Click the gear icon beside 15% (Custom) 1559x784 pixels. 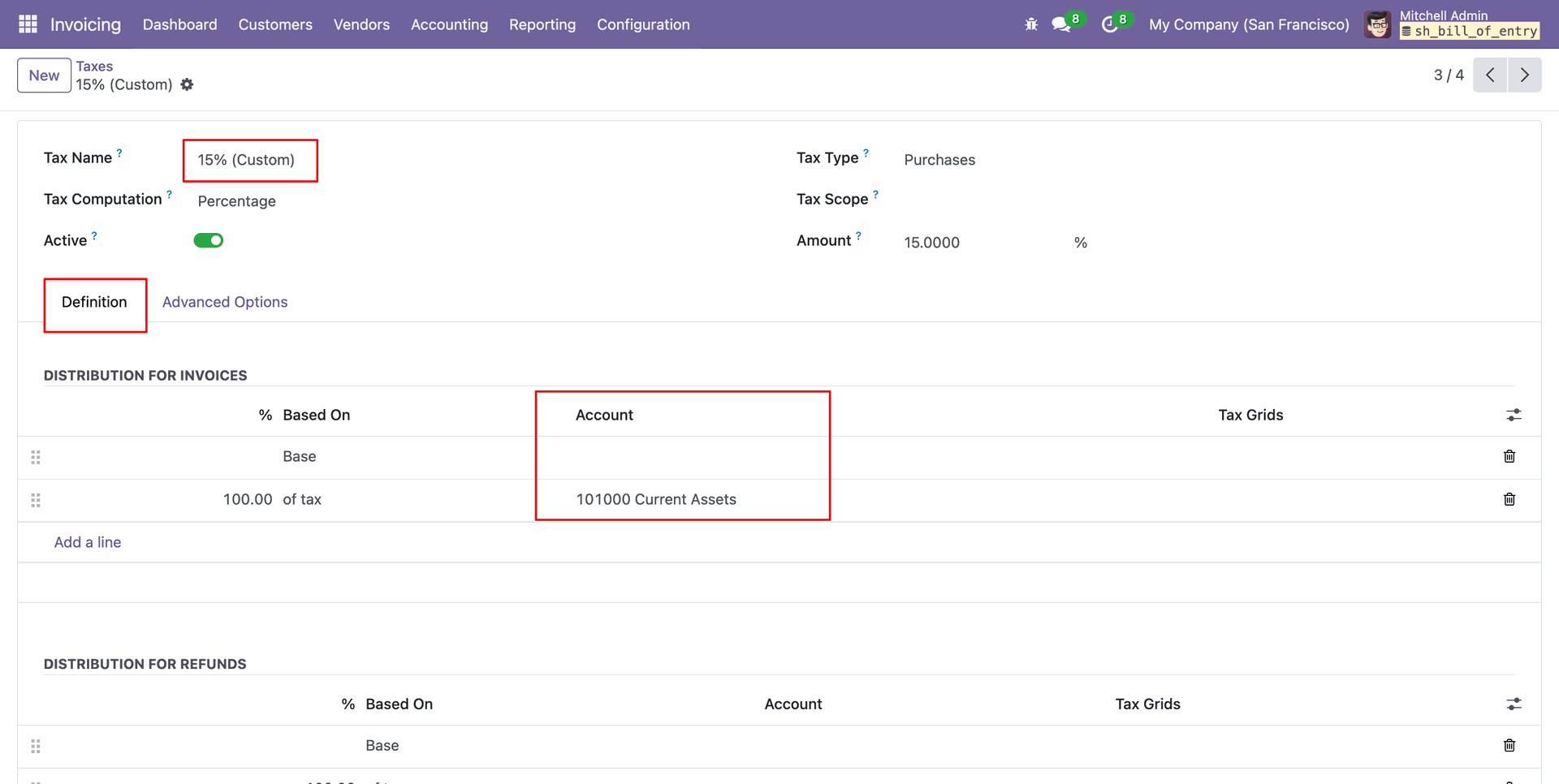click(x=188, y=84)
